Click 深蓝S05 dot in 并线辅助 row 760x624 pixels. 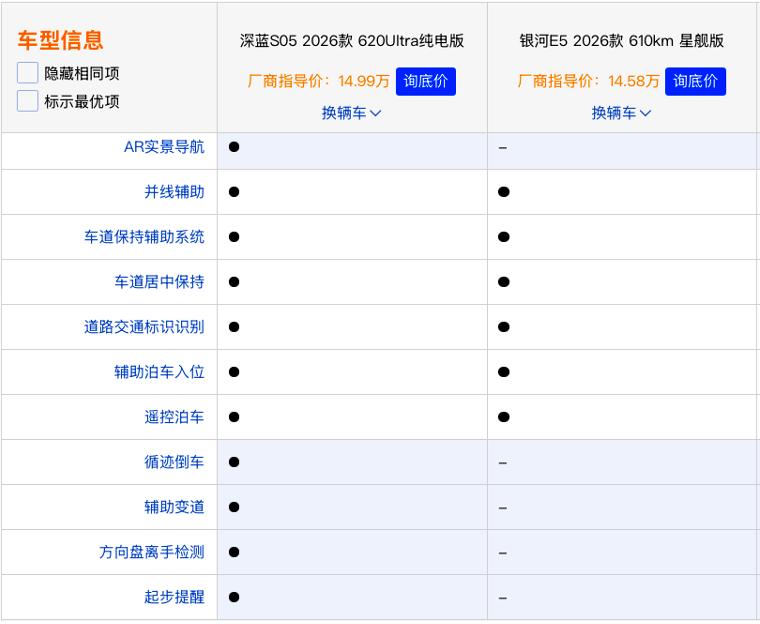(234, 192)
